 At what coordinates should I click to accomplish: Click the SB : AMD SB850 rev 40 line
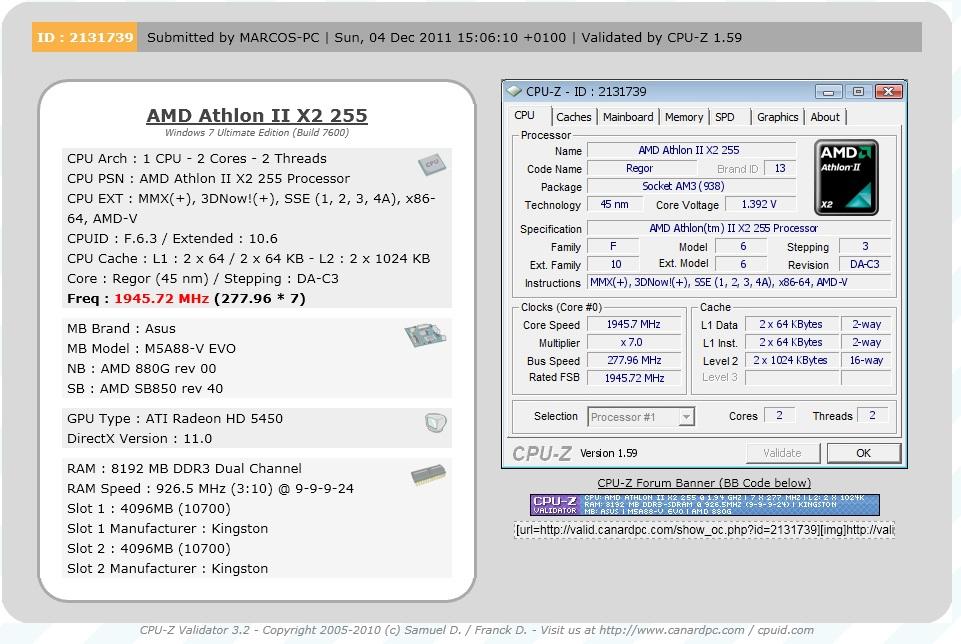click(x=145, y=388)
